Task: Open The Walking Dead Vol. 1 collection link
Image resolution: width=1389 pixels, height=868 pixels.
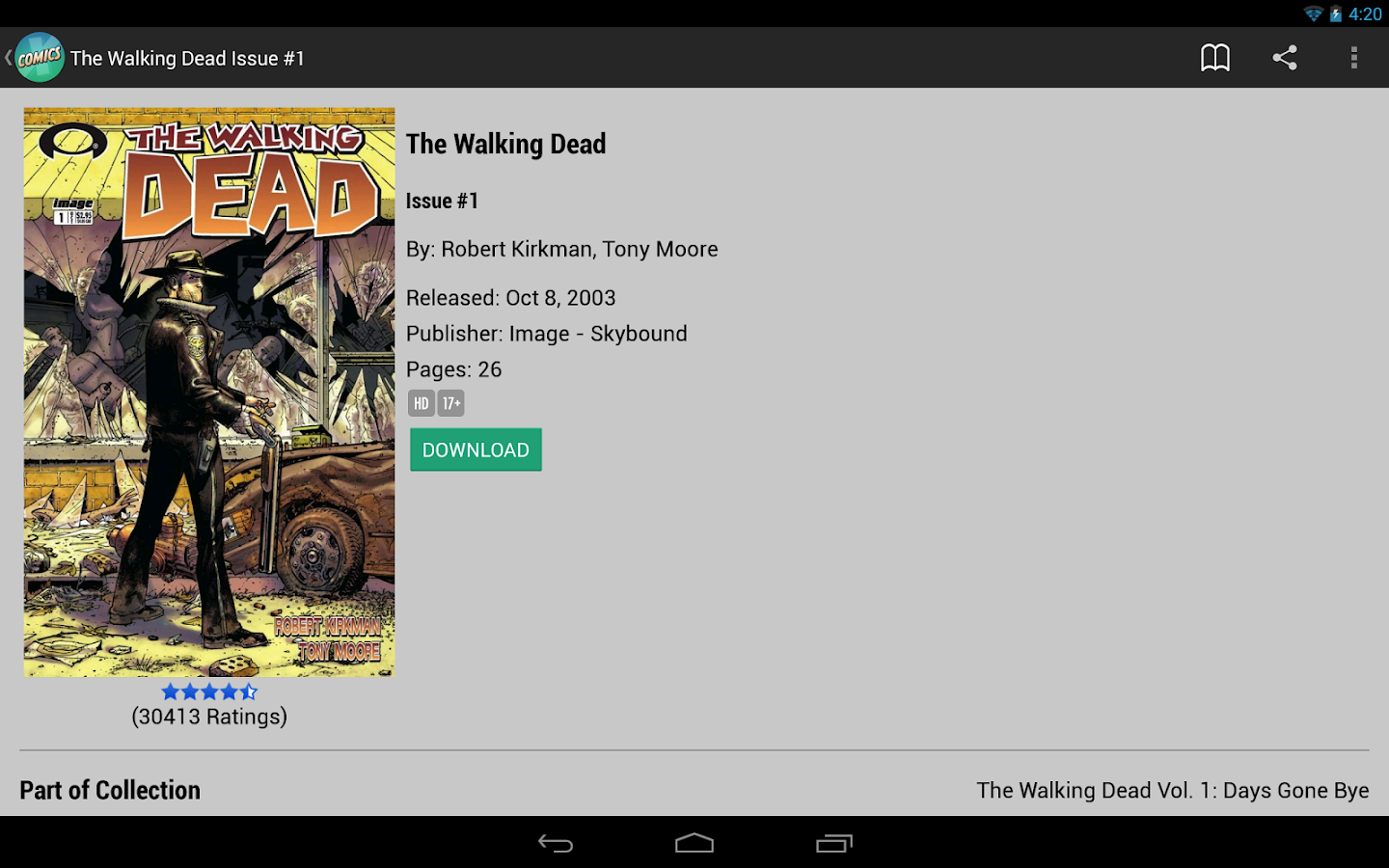Action: (1172, 790)
